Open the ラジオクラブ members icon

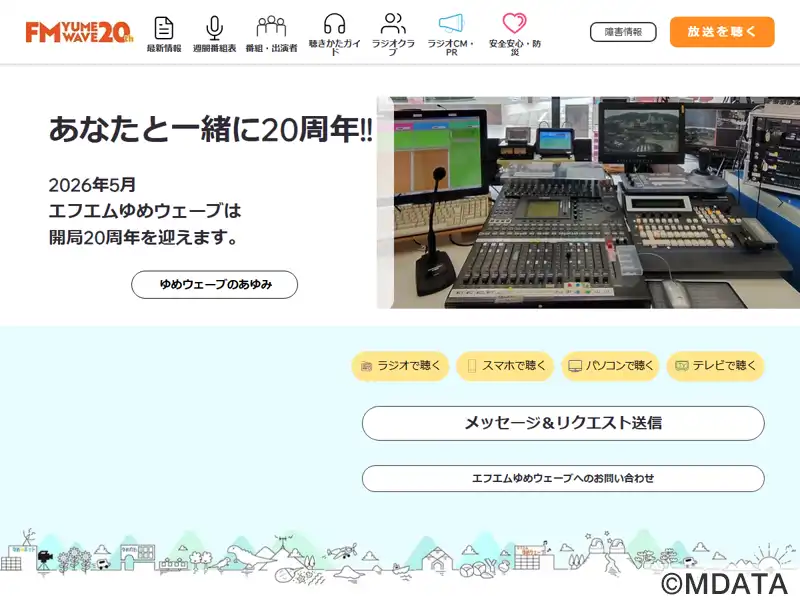click(x=393, y=23)
